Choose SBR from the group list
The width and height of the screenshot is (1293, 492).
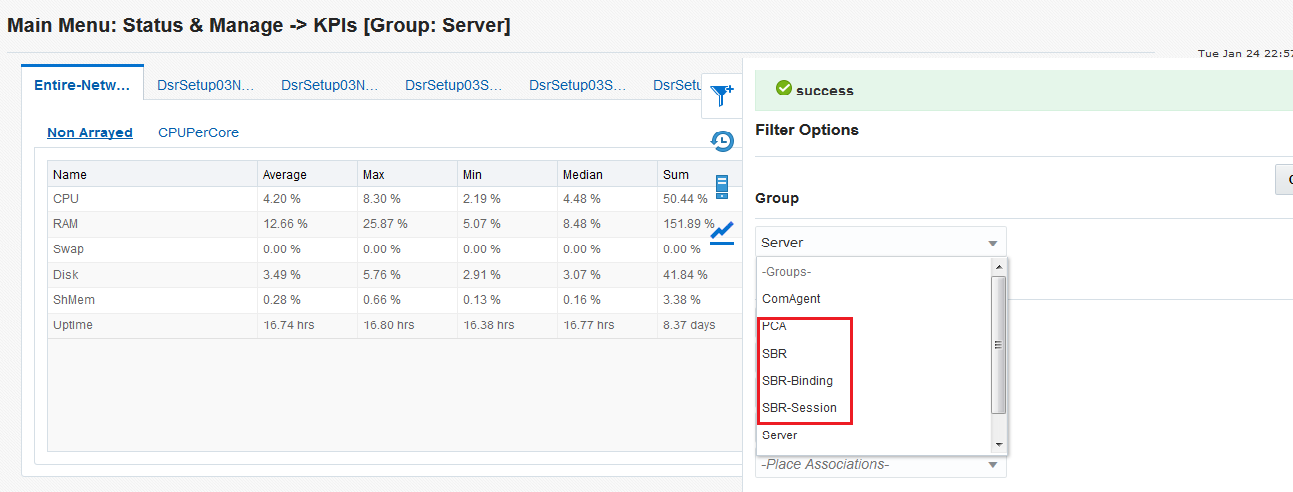[873, 353]
